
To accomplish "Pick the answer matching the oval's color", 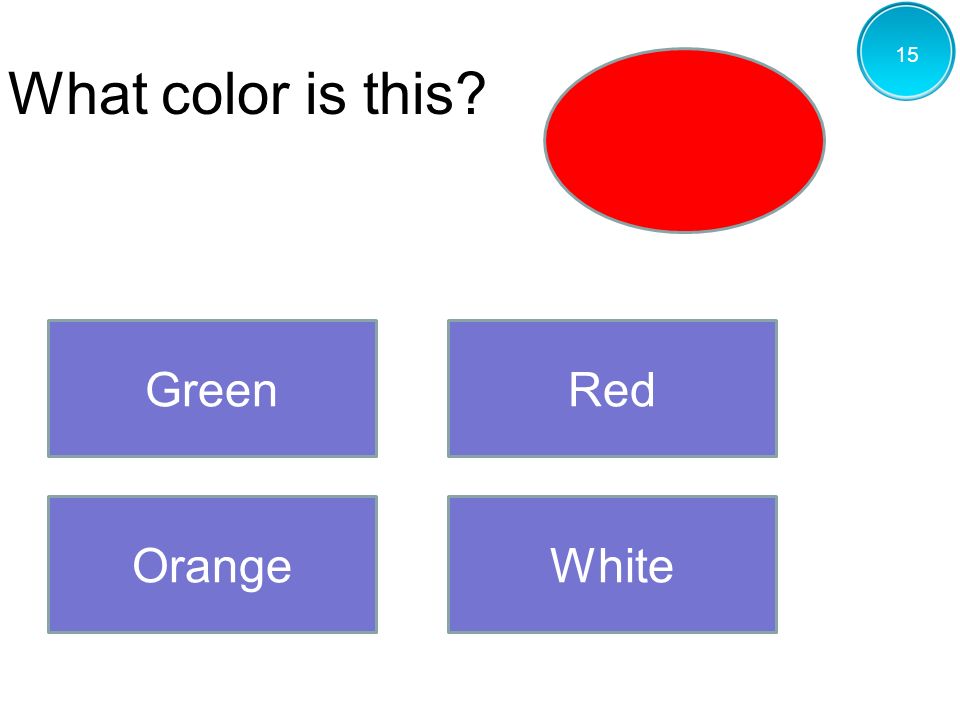I will pyautogui.click(x=612, y=388).
